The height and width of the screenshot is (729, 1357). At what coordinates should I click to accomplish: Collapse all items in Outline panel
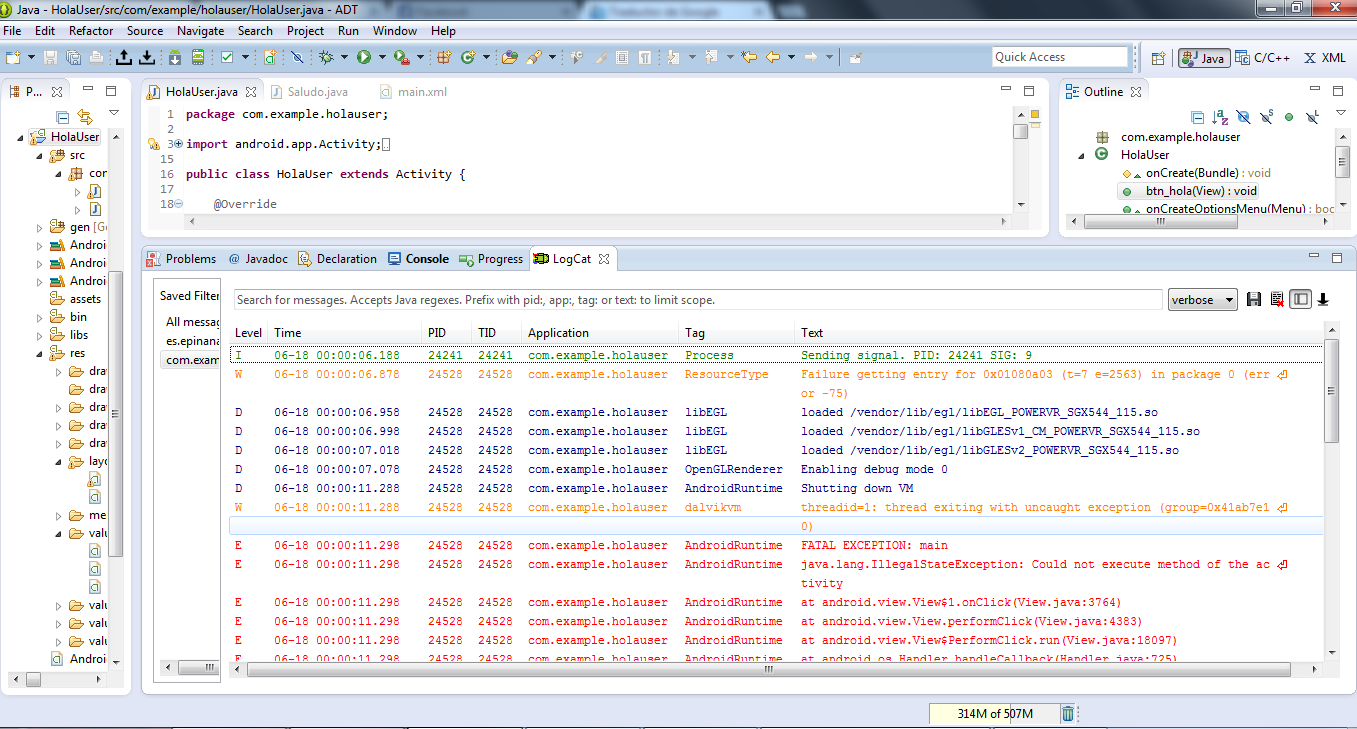click(1197, 117)
